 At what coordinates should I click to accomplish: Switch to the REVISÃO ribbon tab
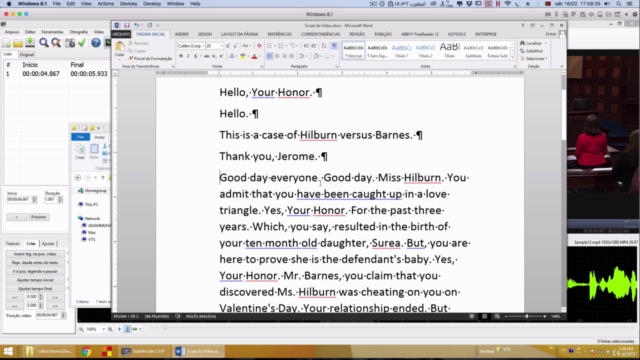pos(357,34)
